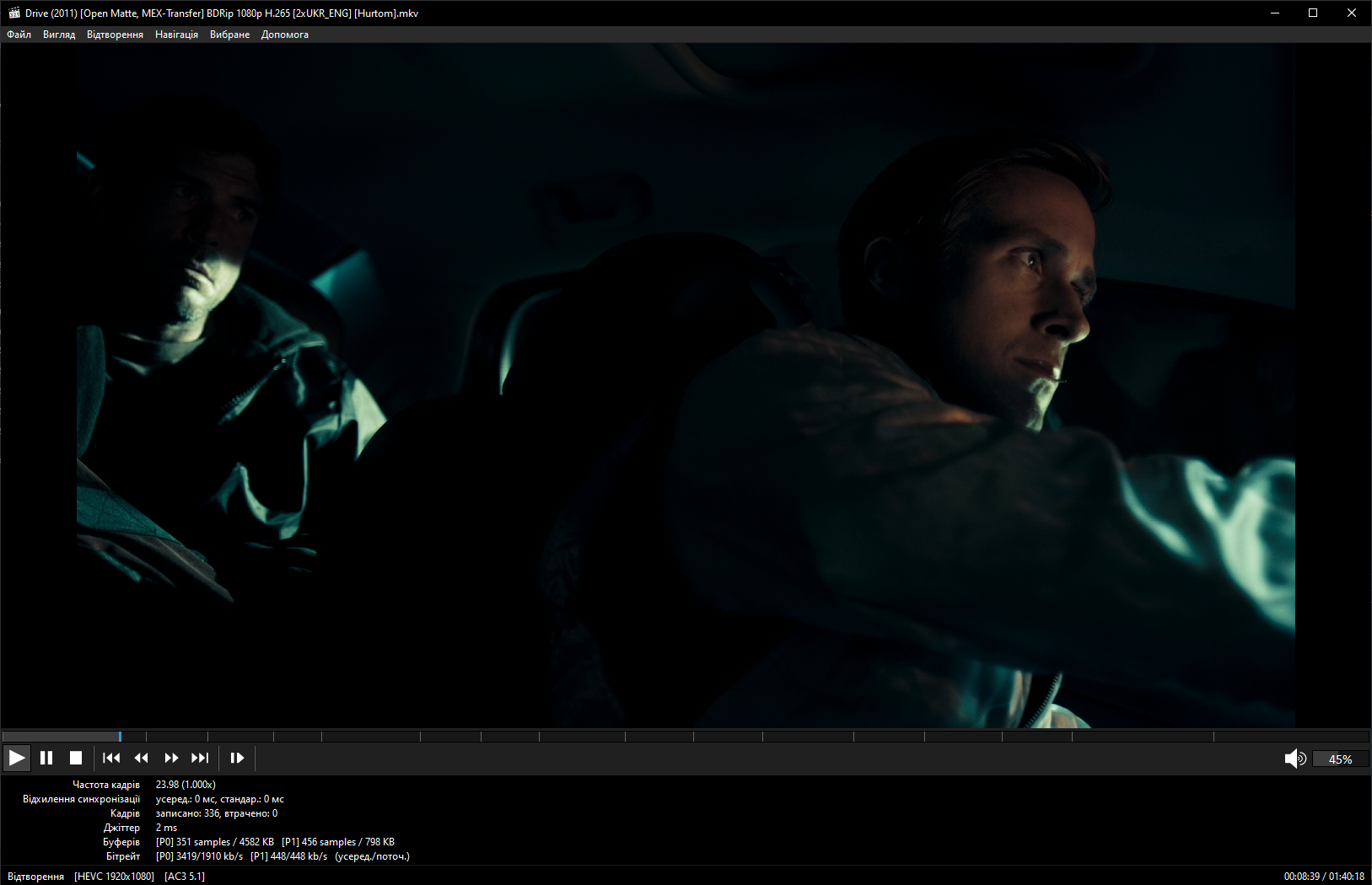Open the Вибране menu
Image resolution: width=1372 pixels, height=885 pixels.
click(x=229, y=35)
